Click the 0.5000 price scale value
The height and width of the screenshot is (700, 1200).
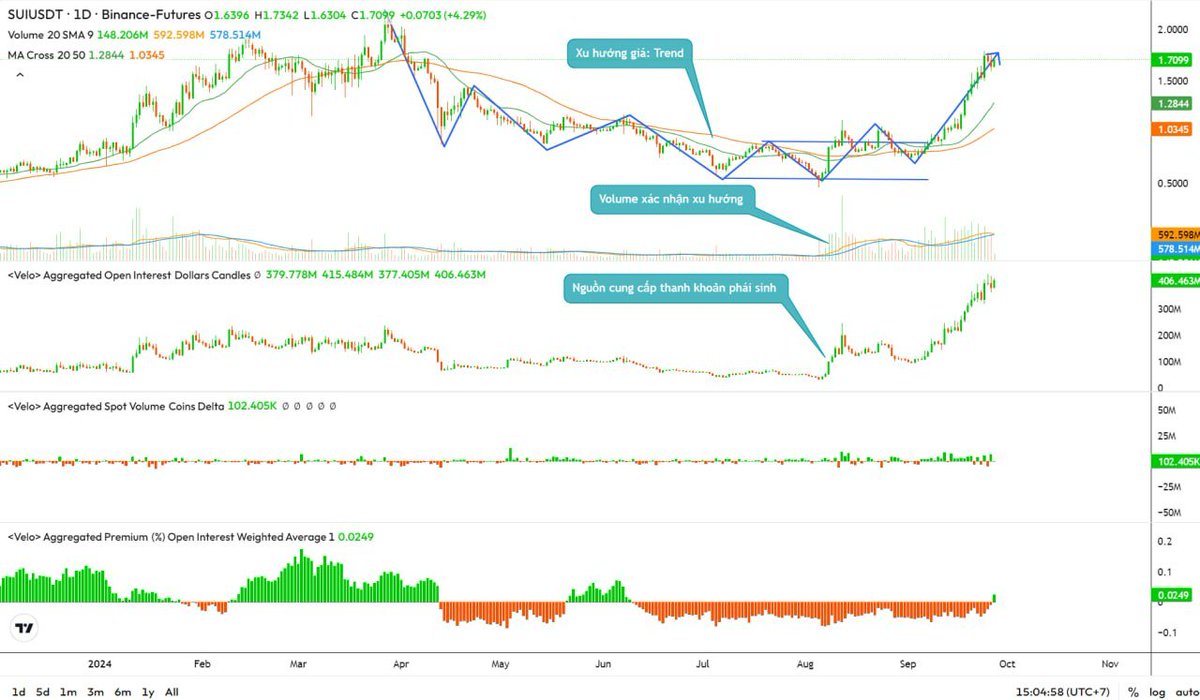pos(1173,183)
